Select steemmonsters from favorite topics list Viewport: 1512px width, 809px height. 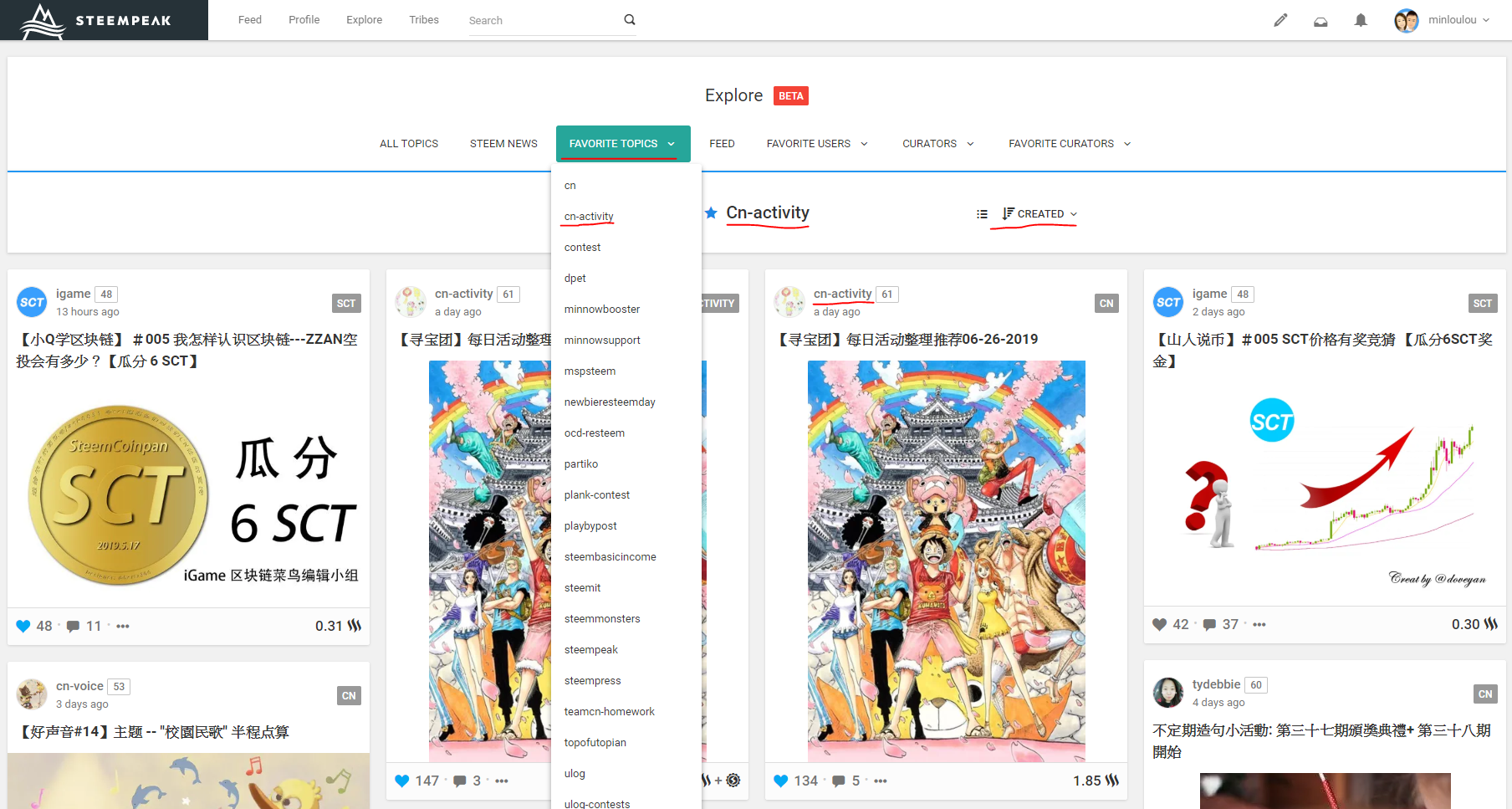[602, 619]
